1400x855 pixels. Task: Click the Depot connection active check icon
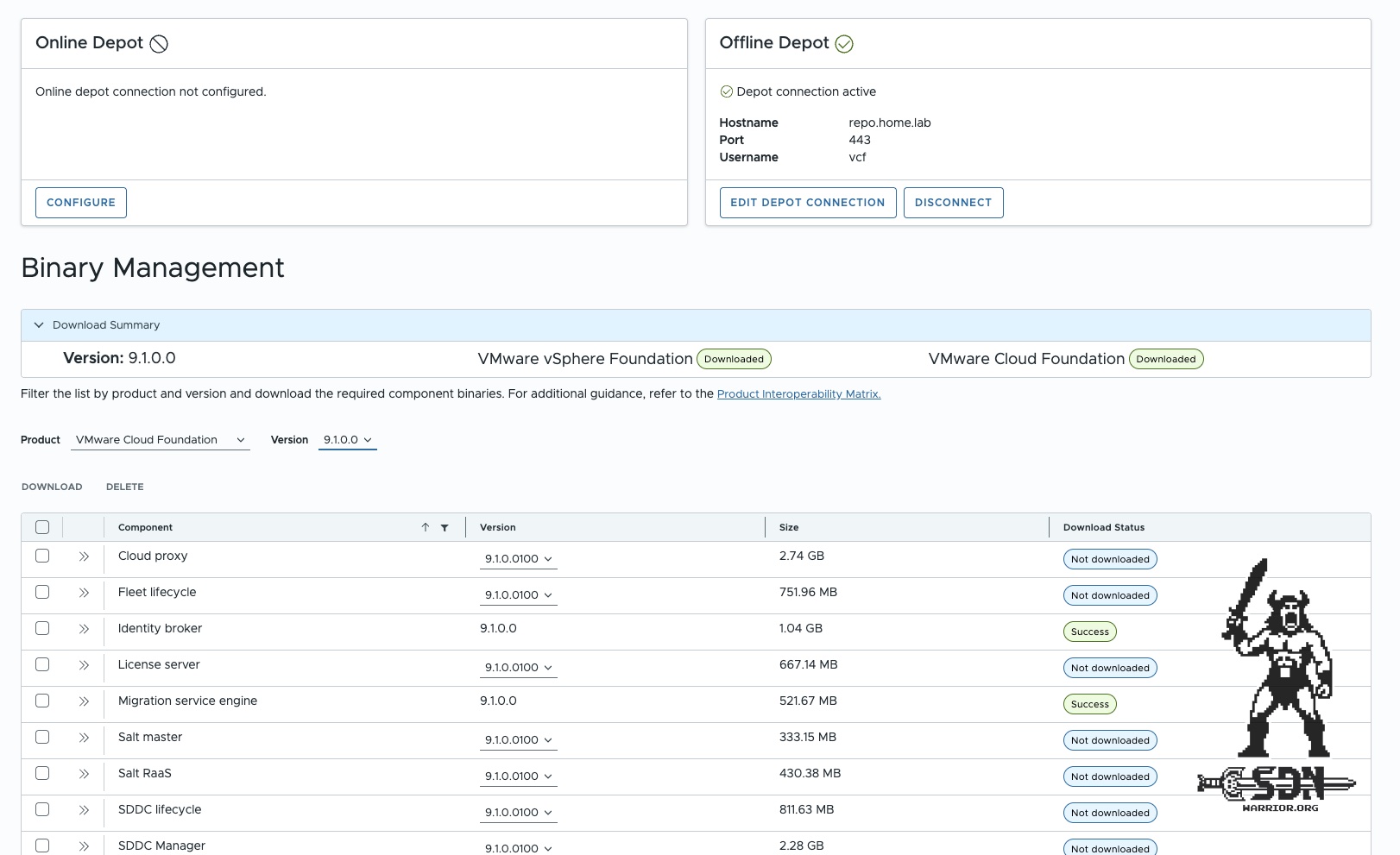tap(726, 91)
